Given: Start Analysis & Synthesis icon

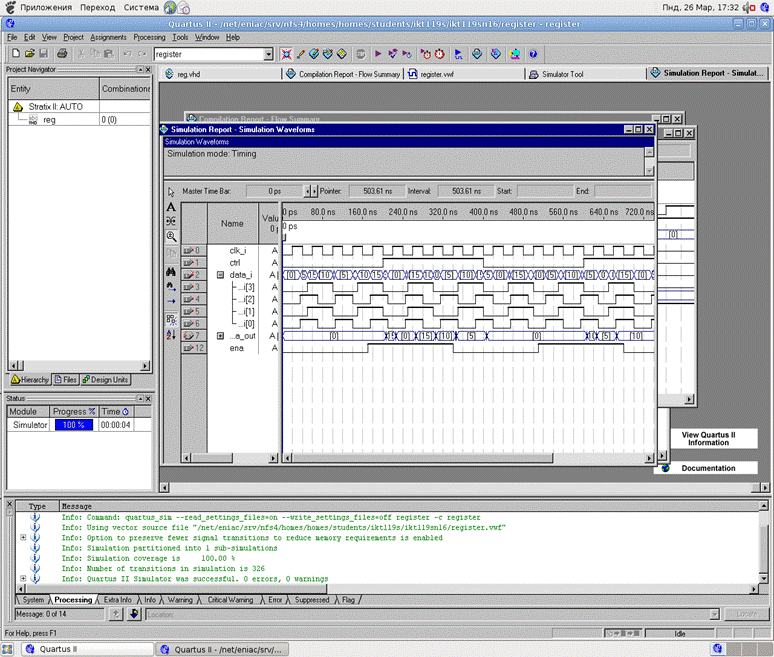Looking at the screenshot, I should 392,54.
